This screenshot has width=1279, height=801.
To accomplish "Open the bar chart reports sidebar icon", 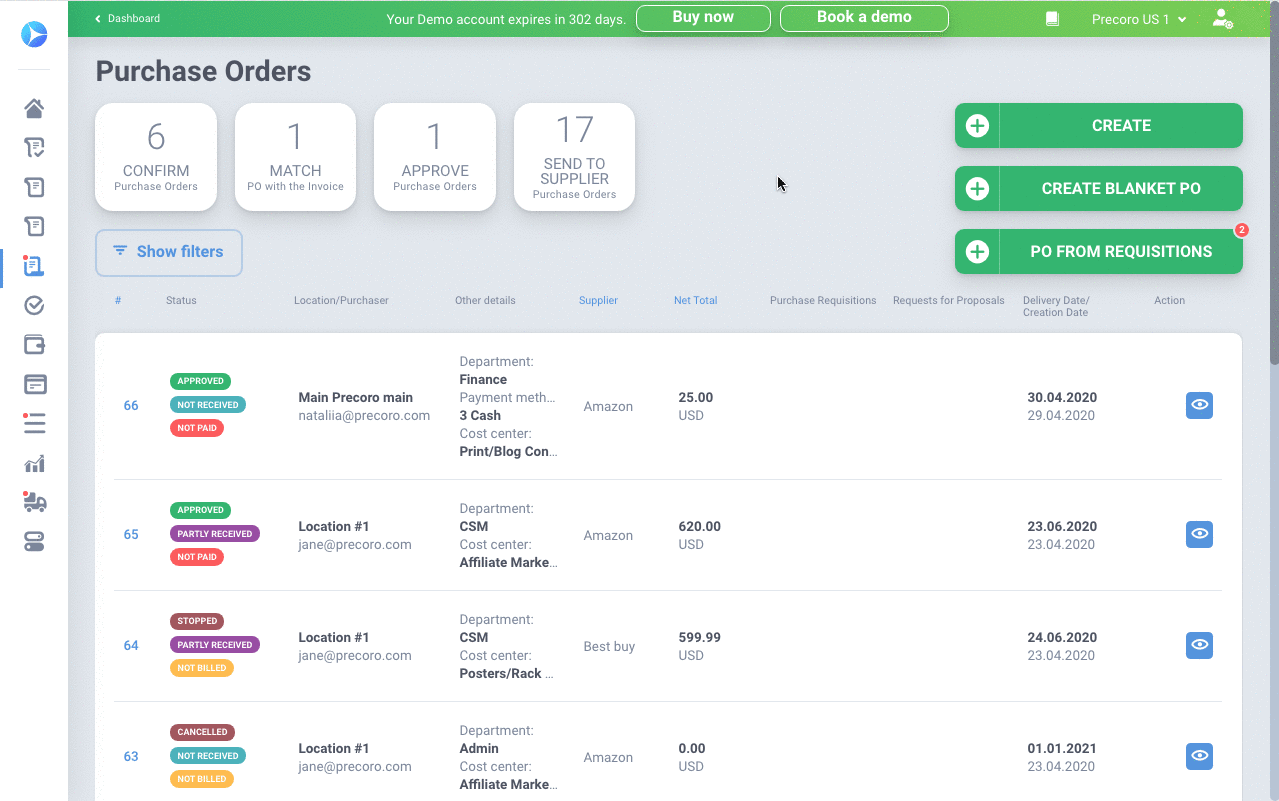I will (x=34, y=464).
